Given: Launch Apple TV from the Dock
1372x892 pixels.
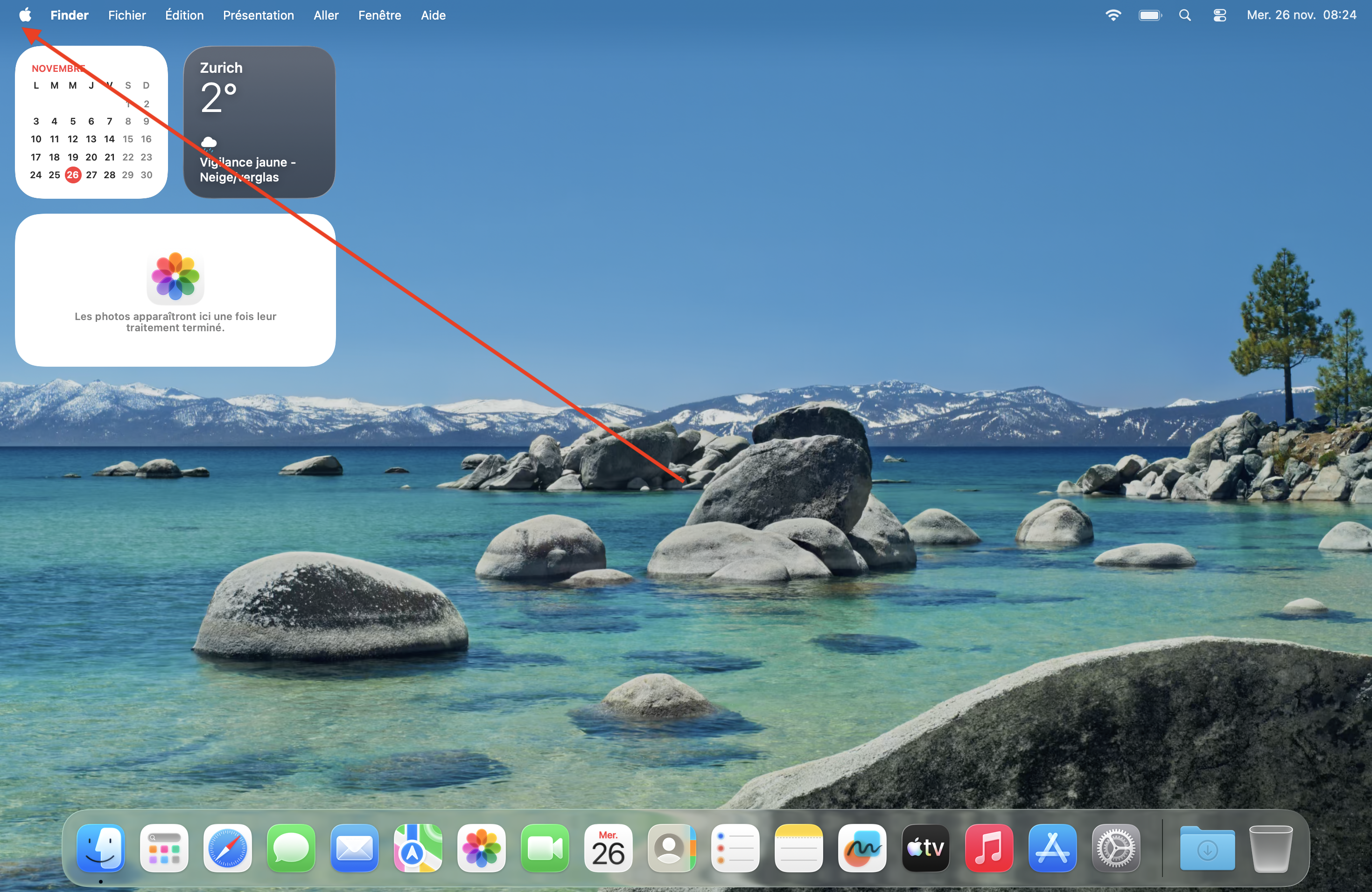Looking at the screenshot, I should click(x=925, y=848).
